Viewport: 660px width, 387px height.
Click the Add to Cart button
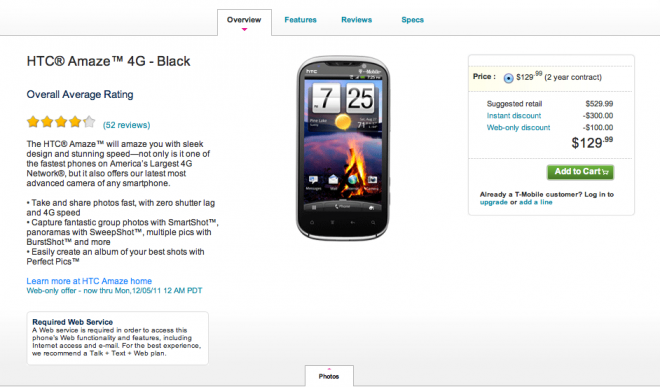(580, 172)
